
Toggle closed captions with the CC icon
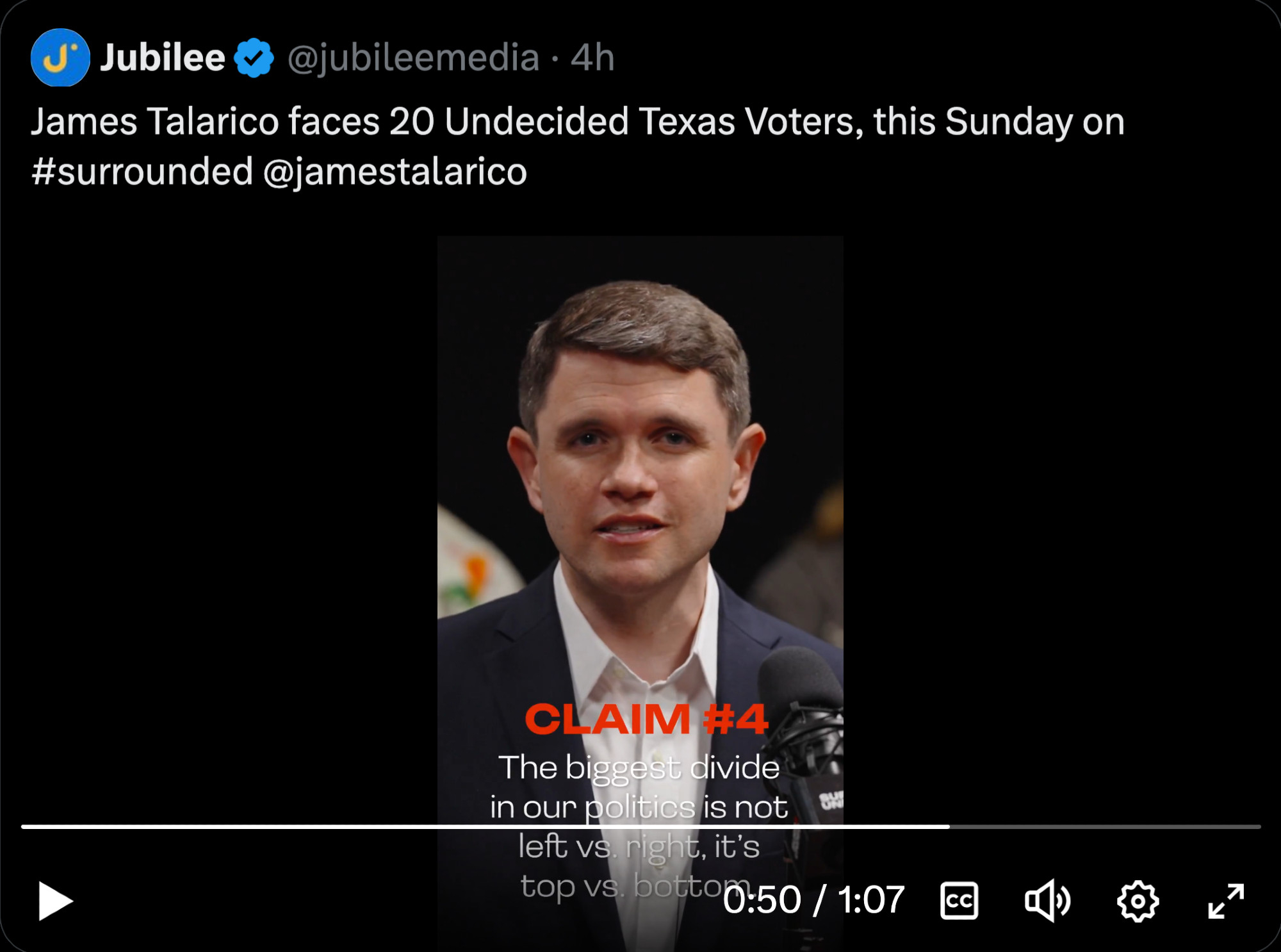pos(959,901)
